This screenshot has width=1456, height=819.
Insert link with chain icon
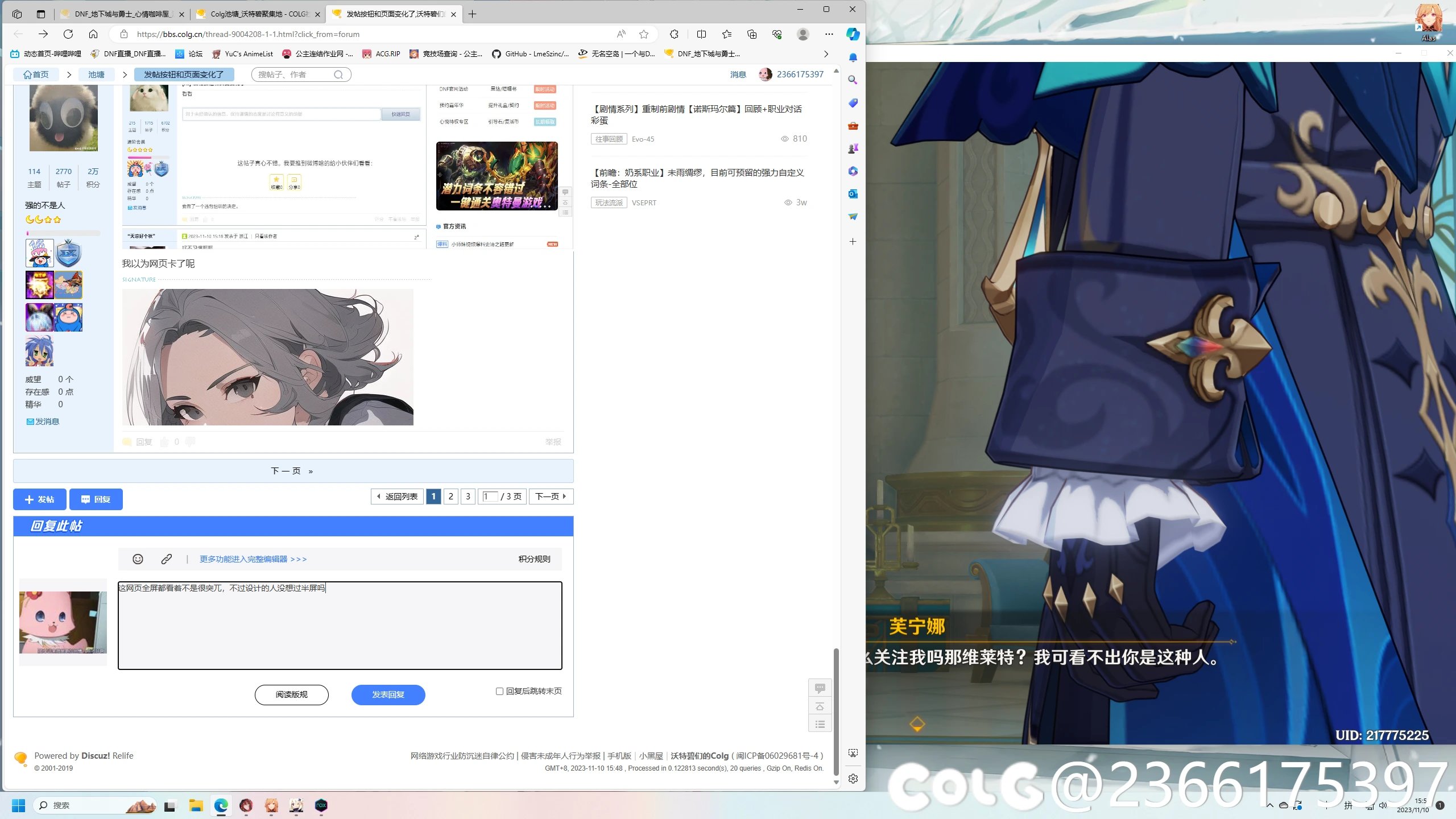(166, 559)
